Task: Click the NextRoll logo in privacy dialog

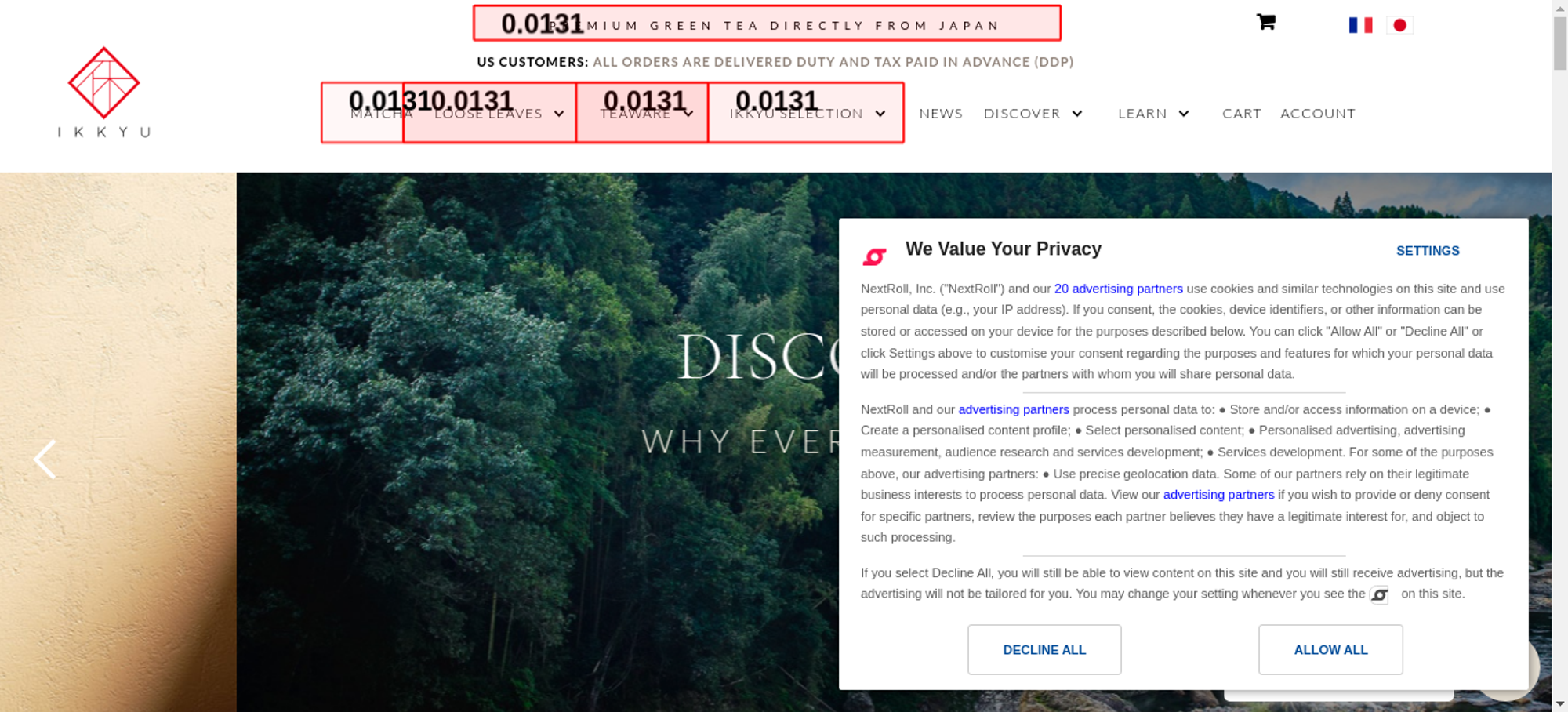Action: click(x=874, y=256)
